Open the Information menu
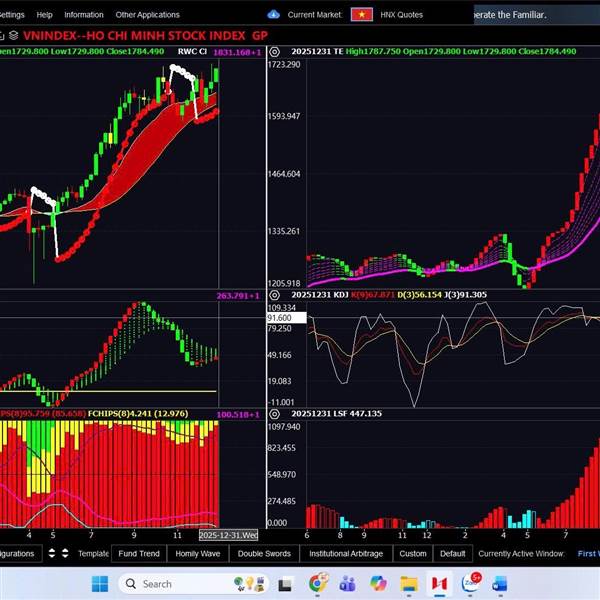Screen dimensions: 600x600 (84, 15)
